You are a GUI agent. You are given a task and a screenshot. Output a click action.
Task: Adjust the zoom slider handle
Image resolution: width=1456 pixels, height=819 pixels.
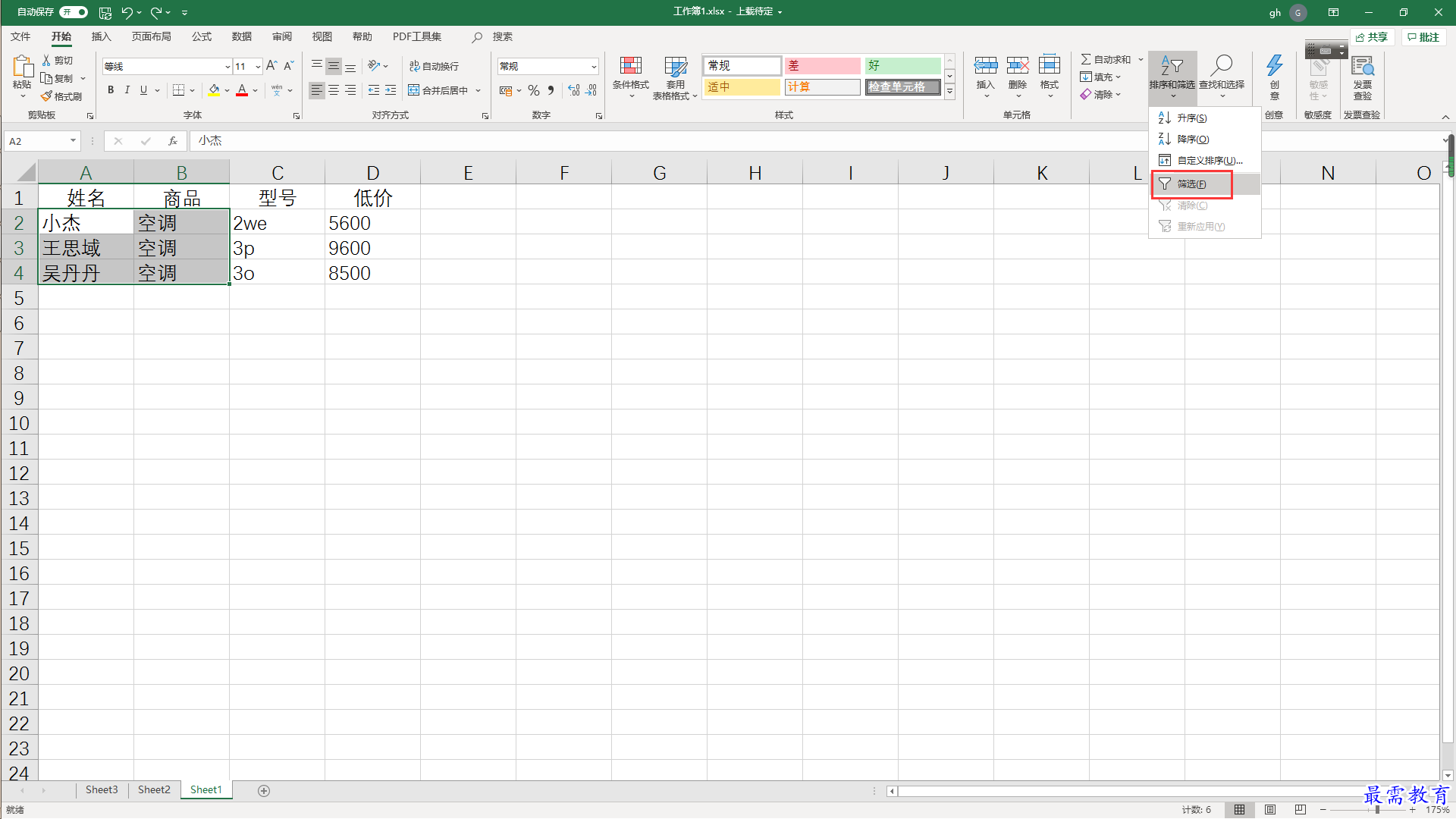tap(1377, 810)
